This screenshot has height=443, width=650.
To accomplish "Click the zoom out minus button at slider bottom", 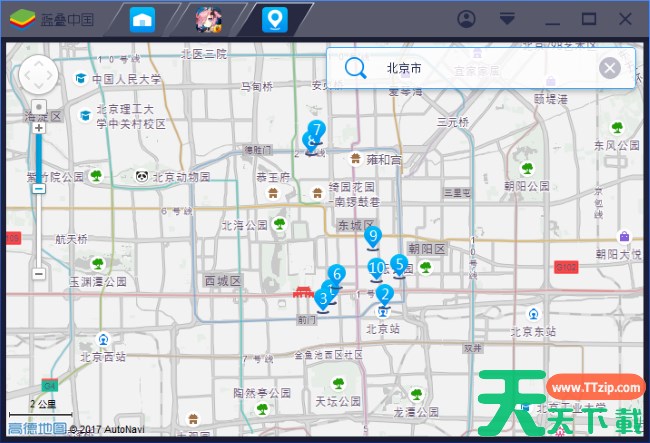I will (x=39, y=274).
